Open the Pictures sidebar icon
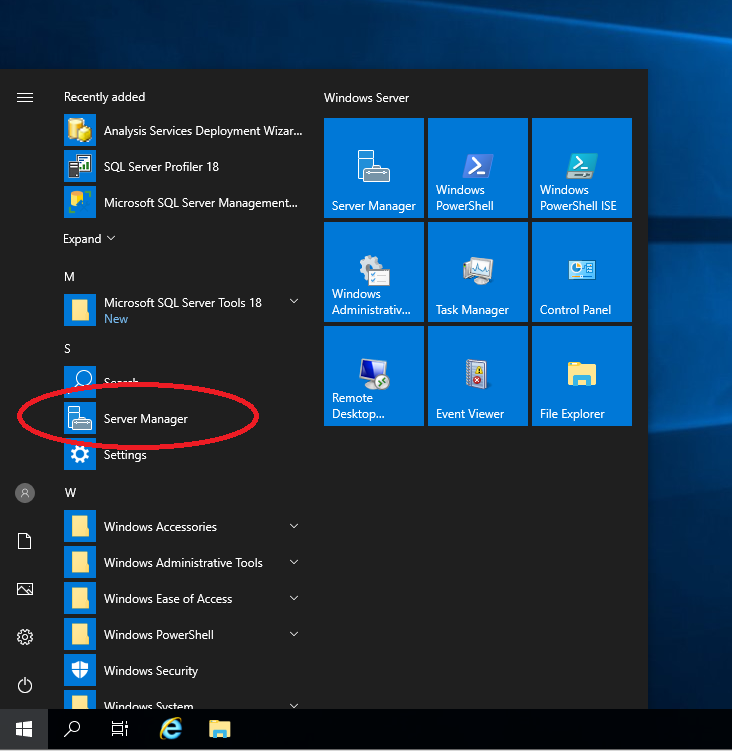The image size is (732, 751). click(25, 589)
